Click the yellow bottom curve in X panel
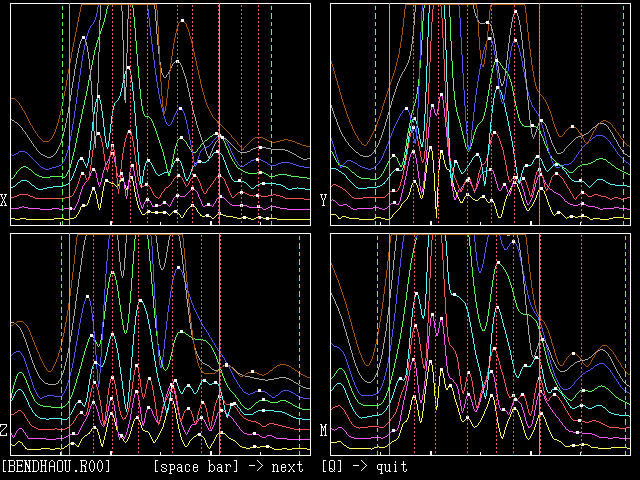 coord(40,214)
